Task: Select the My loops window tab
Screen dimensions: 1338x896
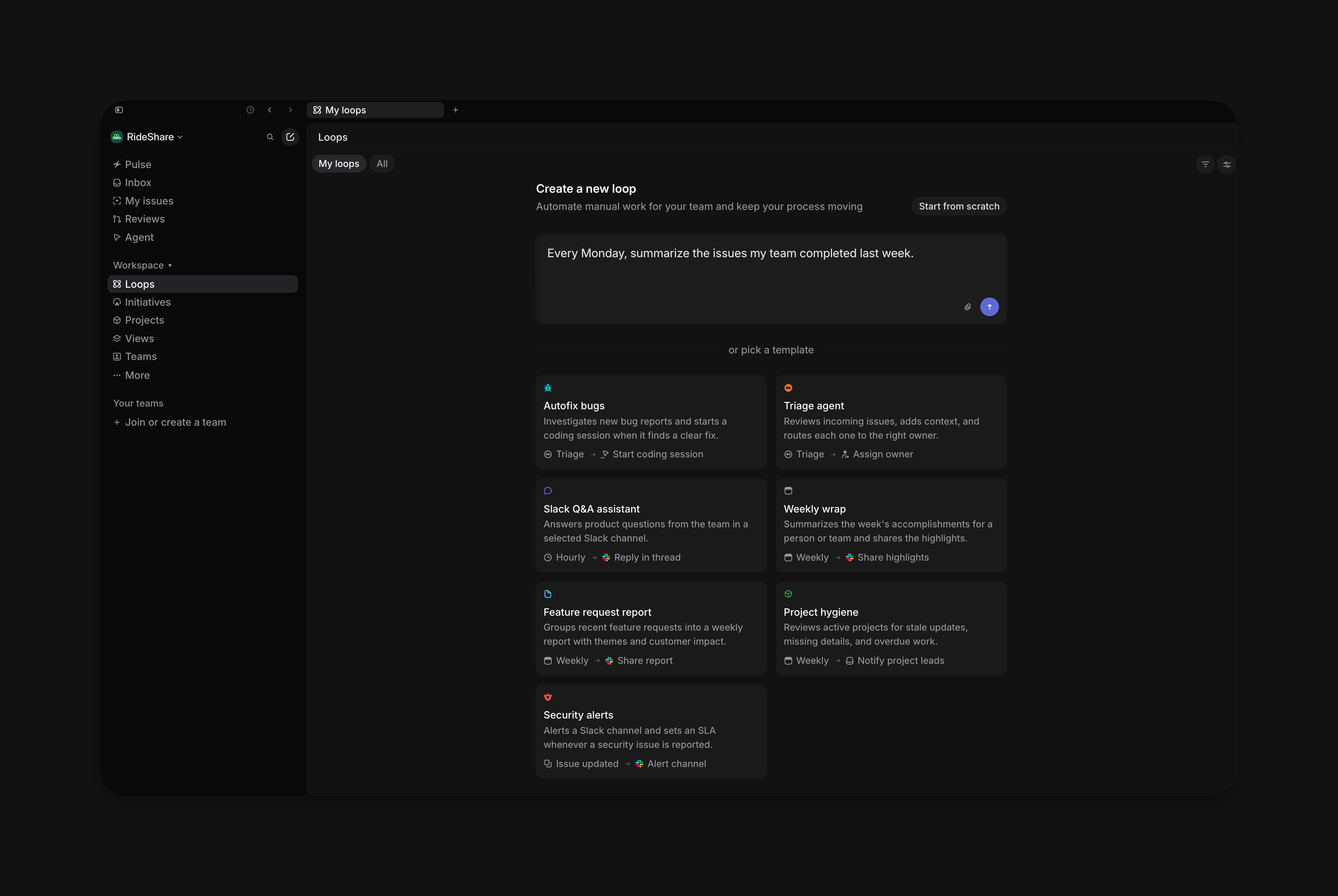Action: pyautogui.click(x=375, y=110)
